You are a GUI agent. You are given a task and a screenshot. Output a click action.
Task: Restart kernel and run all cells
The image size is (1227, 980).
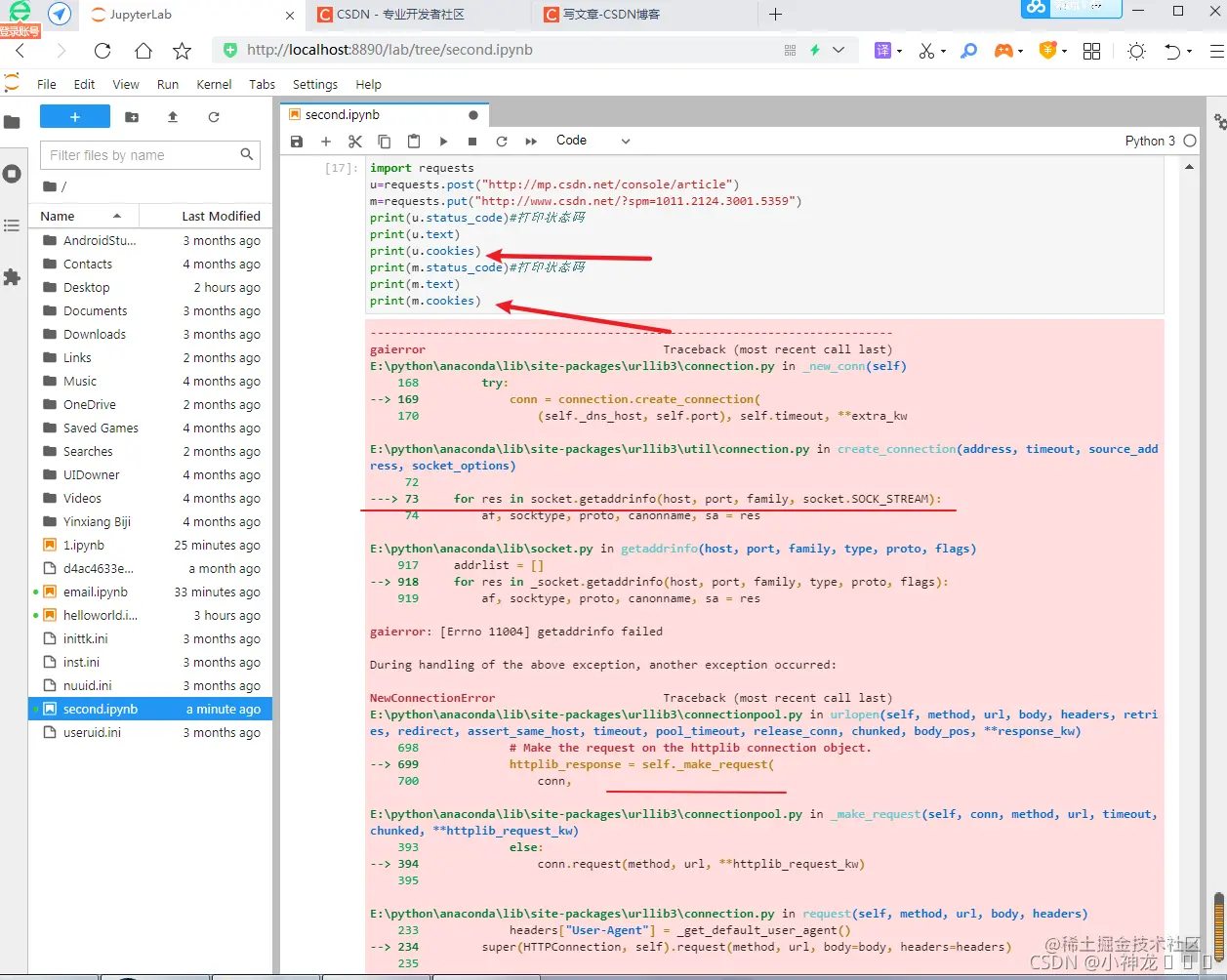531,142
